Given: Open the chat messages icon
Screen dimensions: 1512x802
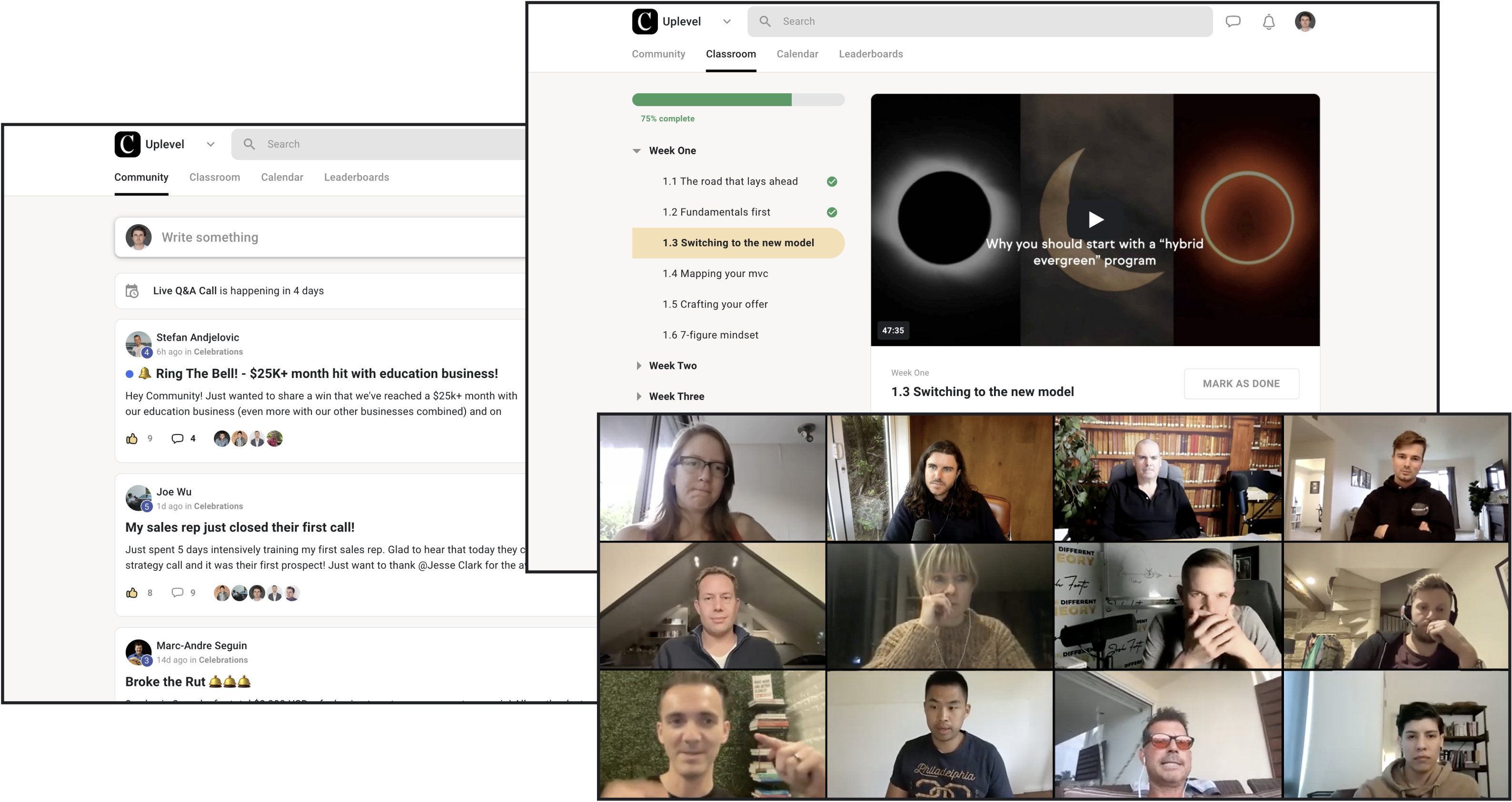Looking at the screenshot, I should [x=1233, y=22].
